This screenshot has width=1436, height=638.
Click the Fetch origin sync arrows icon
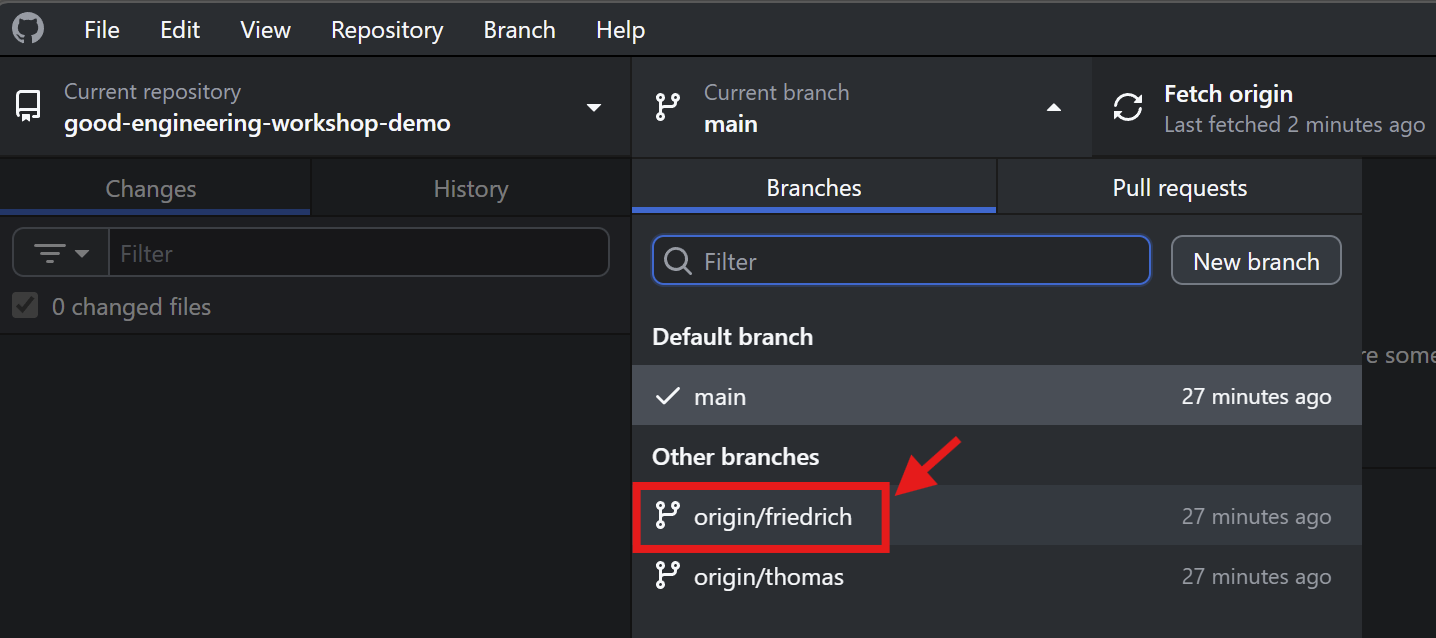[1128, 107]
